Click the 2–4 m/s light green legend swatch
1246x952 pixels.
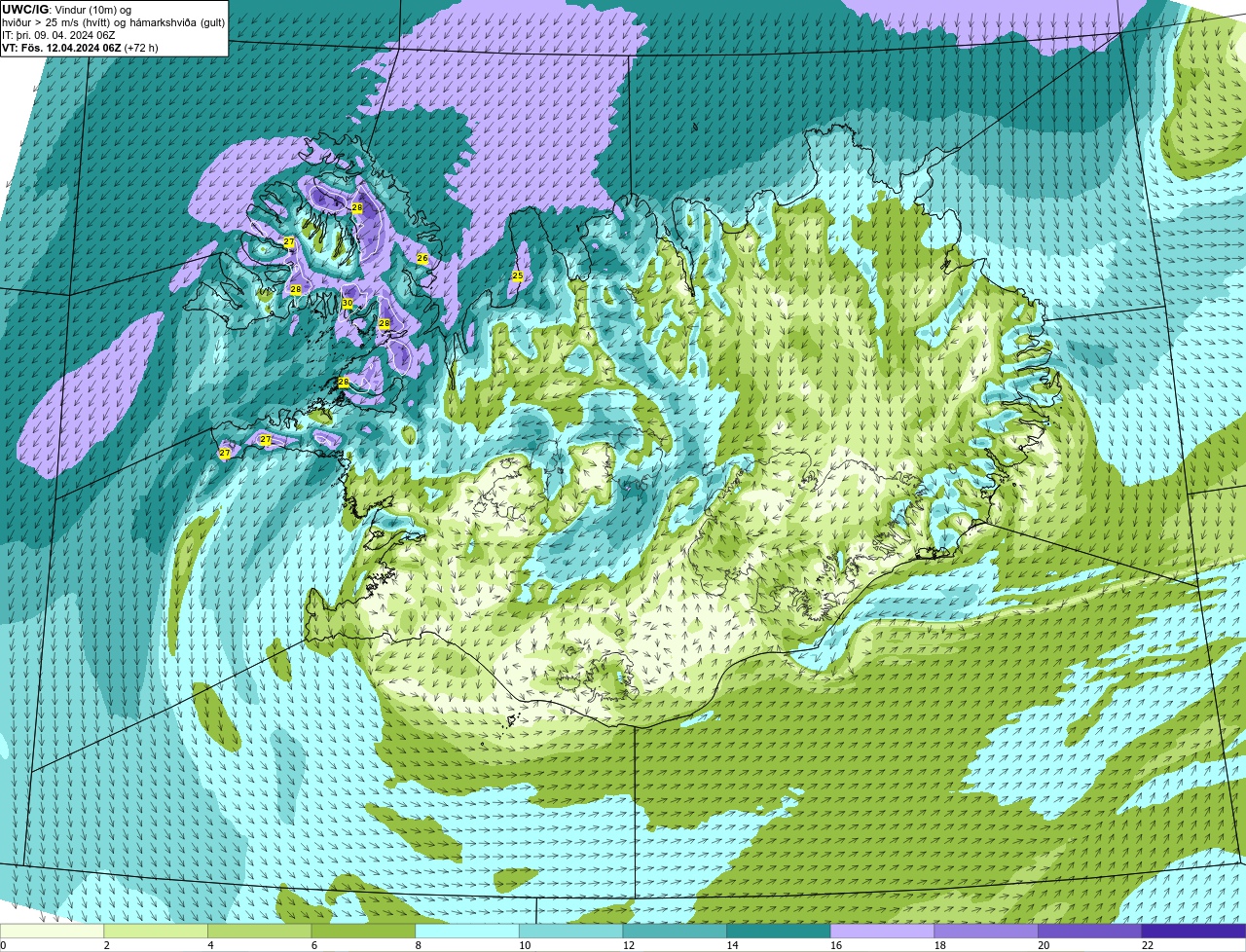pos(156,931)
